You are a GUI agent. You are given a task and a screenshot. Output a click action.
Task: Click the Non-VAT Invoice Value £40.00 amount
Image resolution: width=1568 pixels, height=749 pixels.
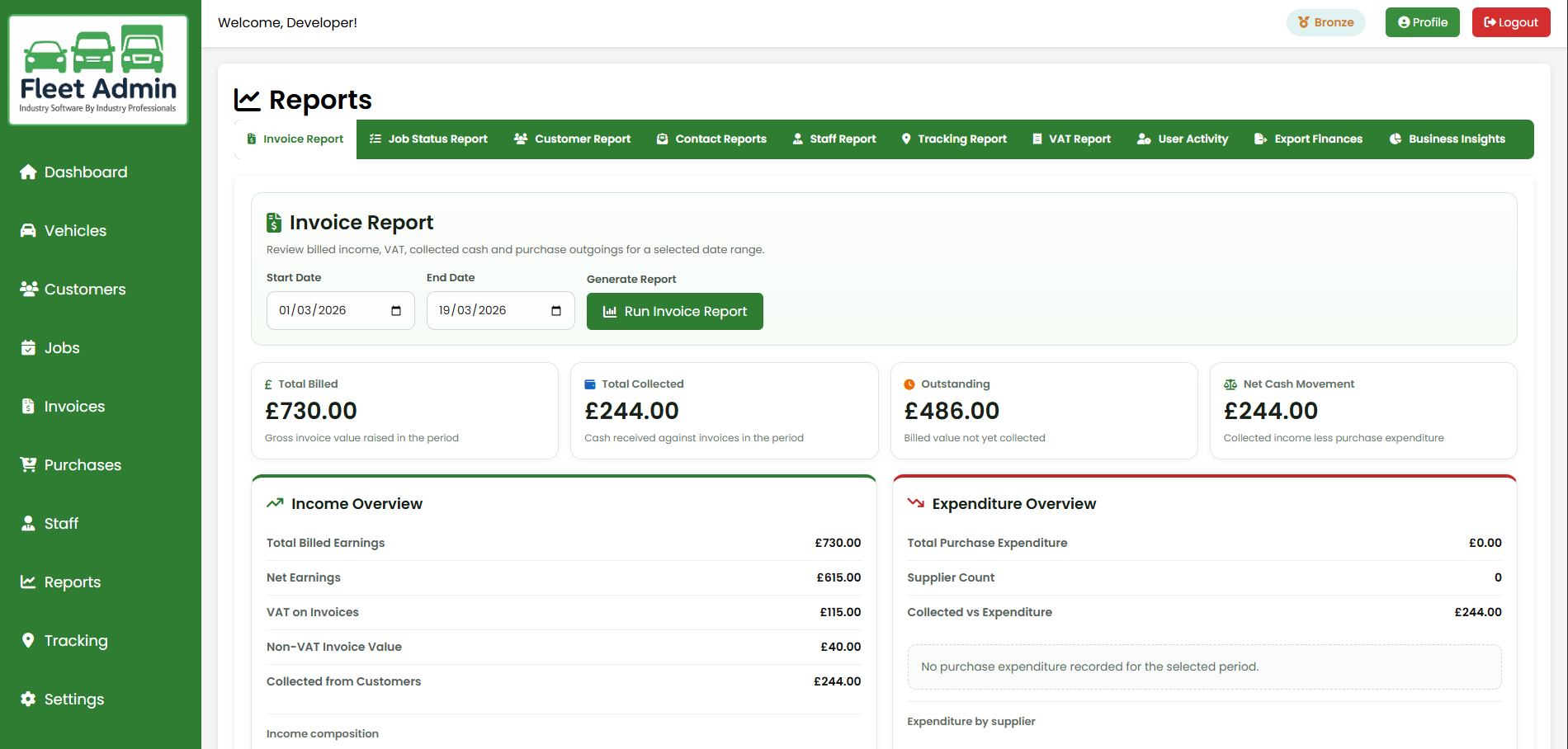coord(840,647)
